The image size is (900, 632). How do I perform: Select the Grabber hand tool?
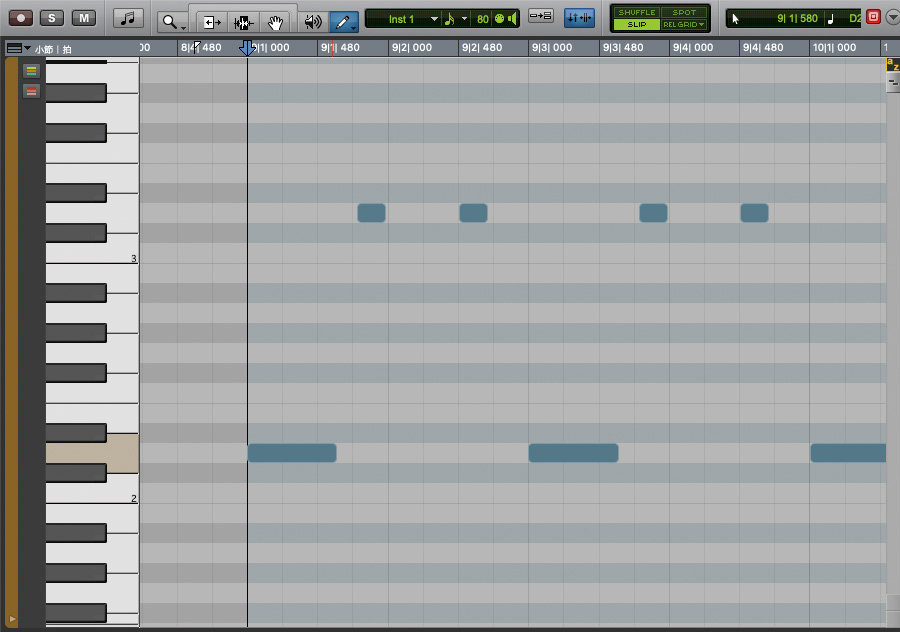[276, 22]
